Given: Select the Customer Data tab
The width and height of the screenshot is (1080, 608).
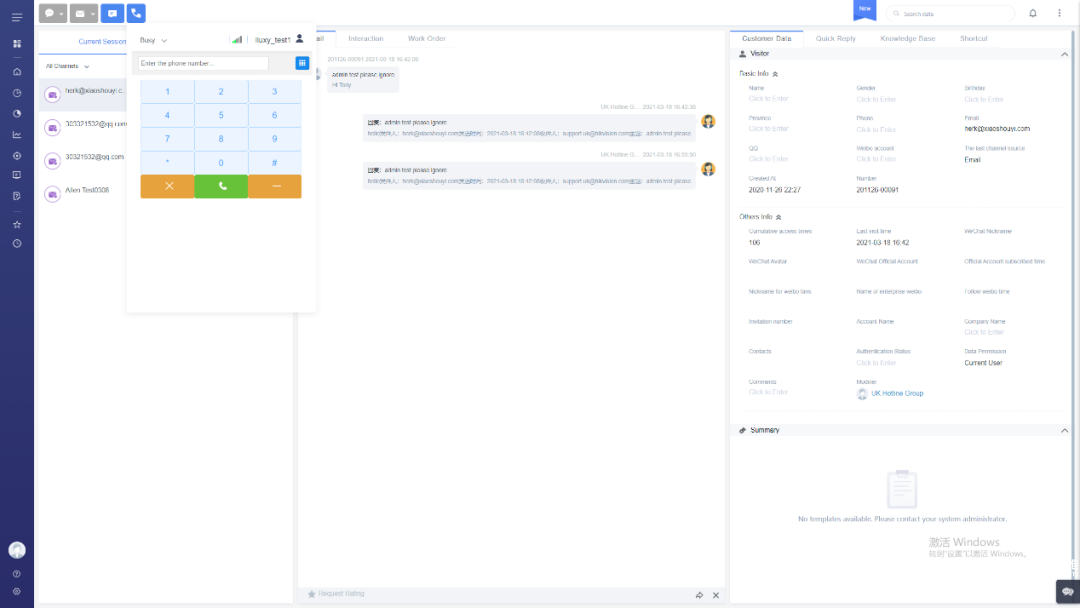Looking at the screenshot, I should [767, 39].
